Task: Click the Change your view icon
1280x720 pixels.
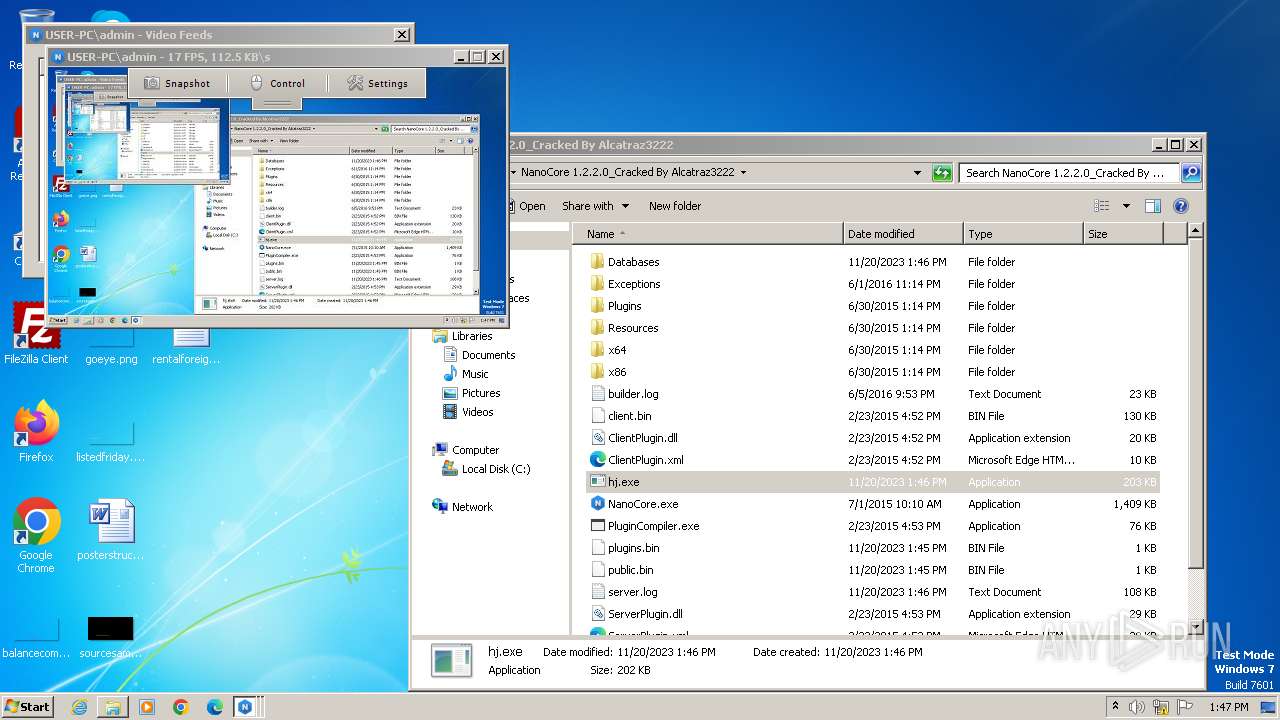Action: point(1102,206)
